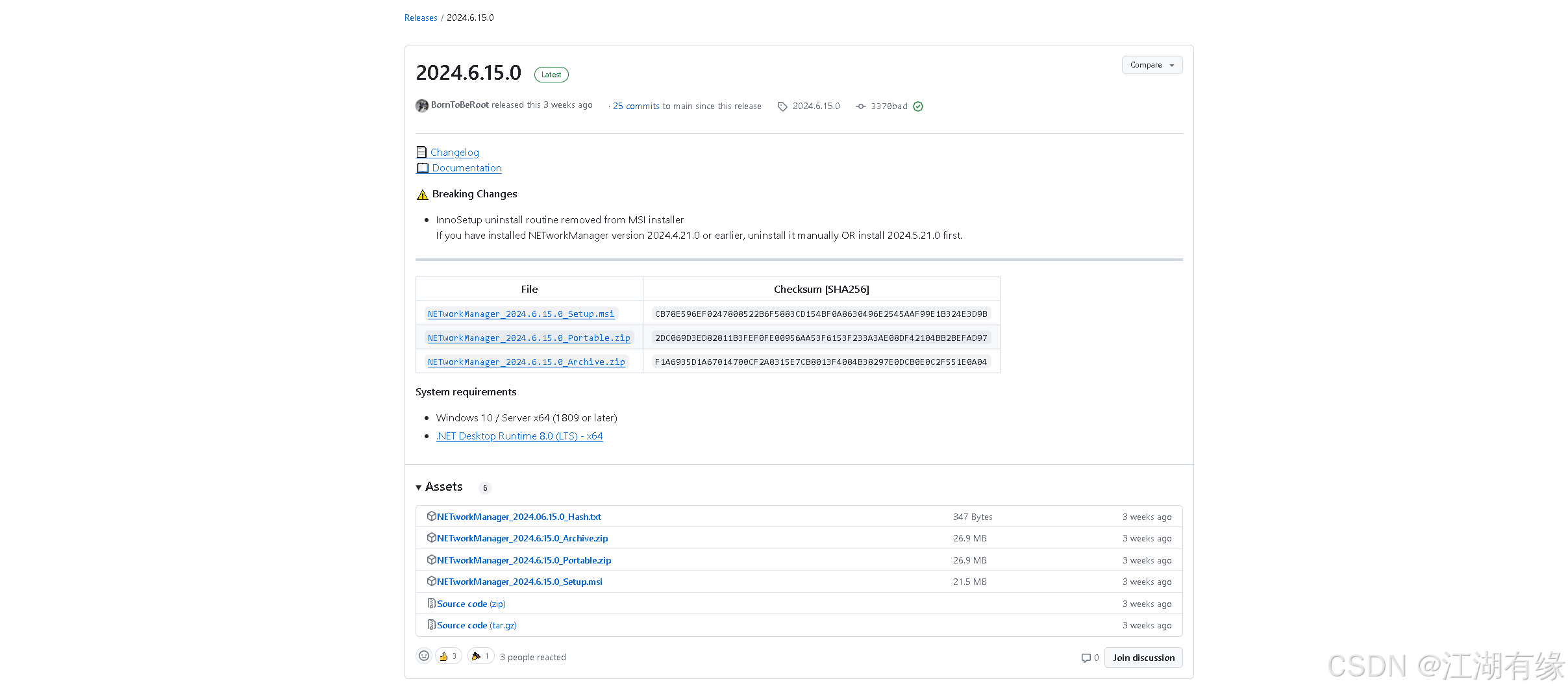Click the book icon beside Documentation
The width and height of the screenshot is (1568, 692).
423,167
